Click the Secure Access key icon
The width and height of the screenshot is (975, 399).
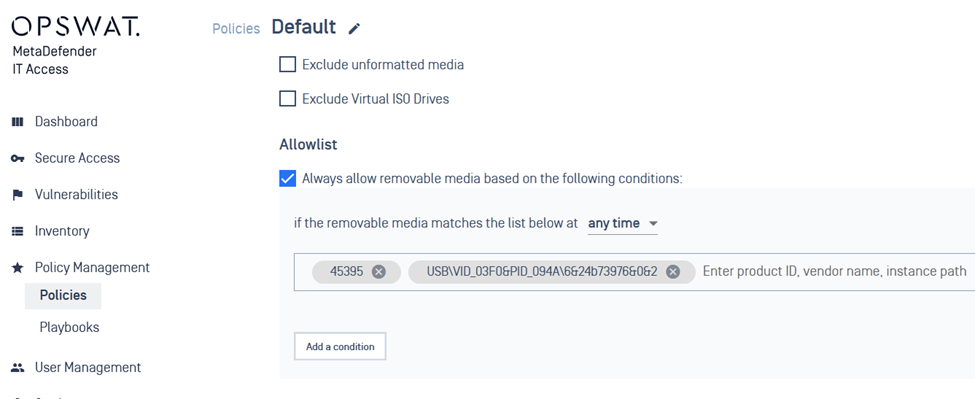(17, 158)
